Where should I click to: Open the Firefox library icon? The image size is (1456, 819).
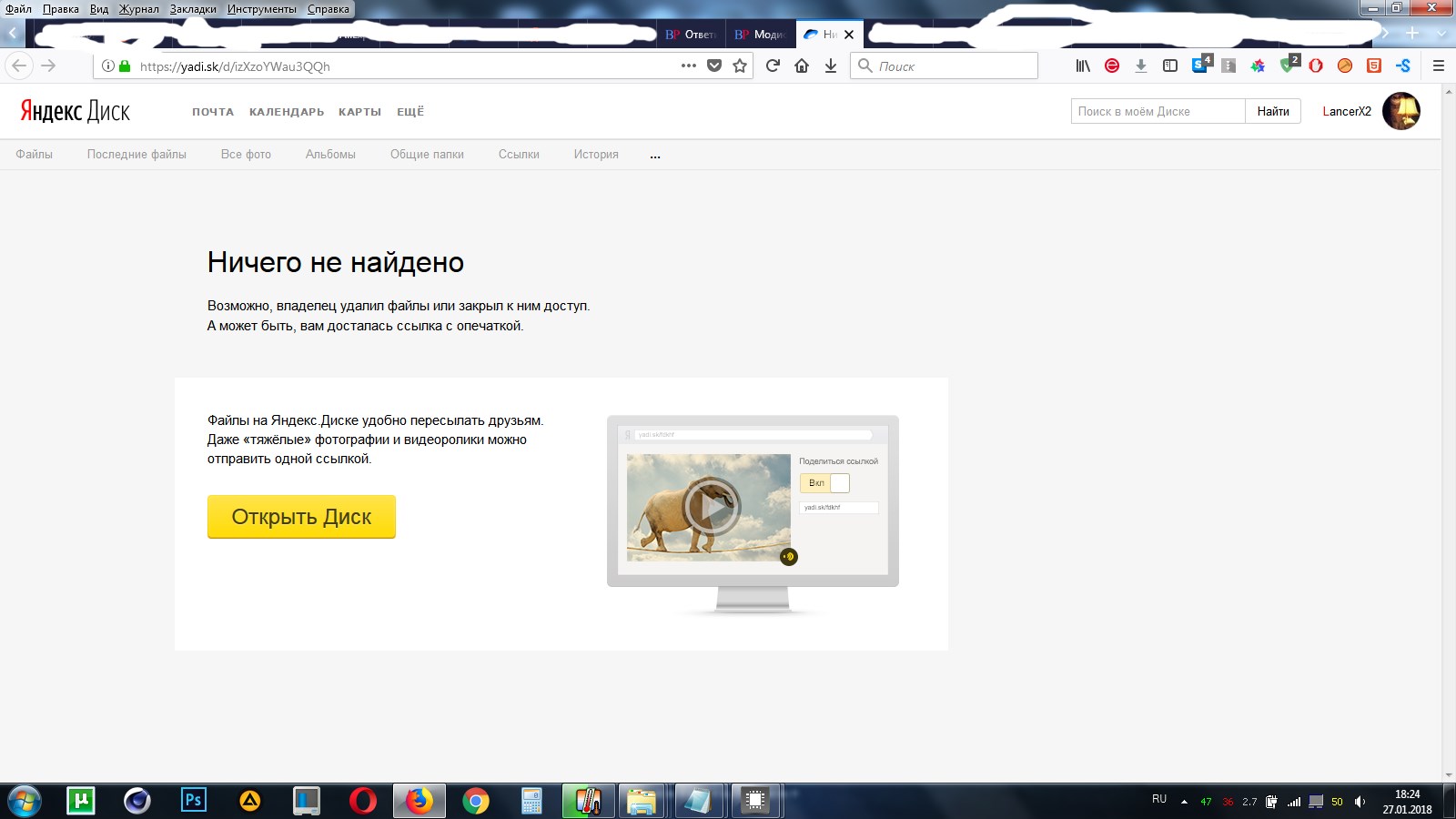point(1083,66)
